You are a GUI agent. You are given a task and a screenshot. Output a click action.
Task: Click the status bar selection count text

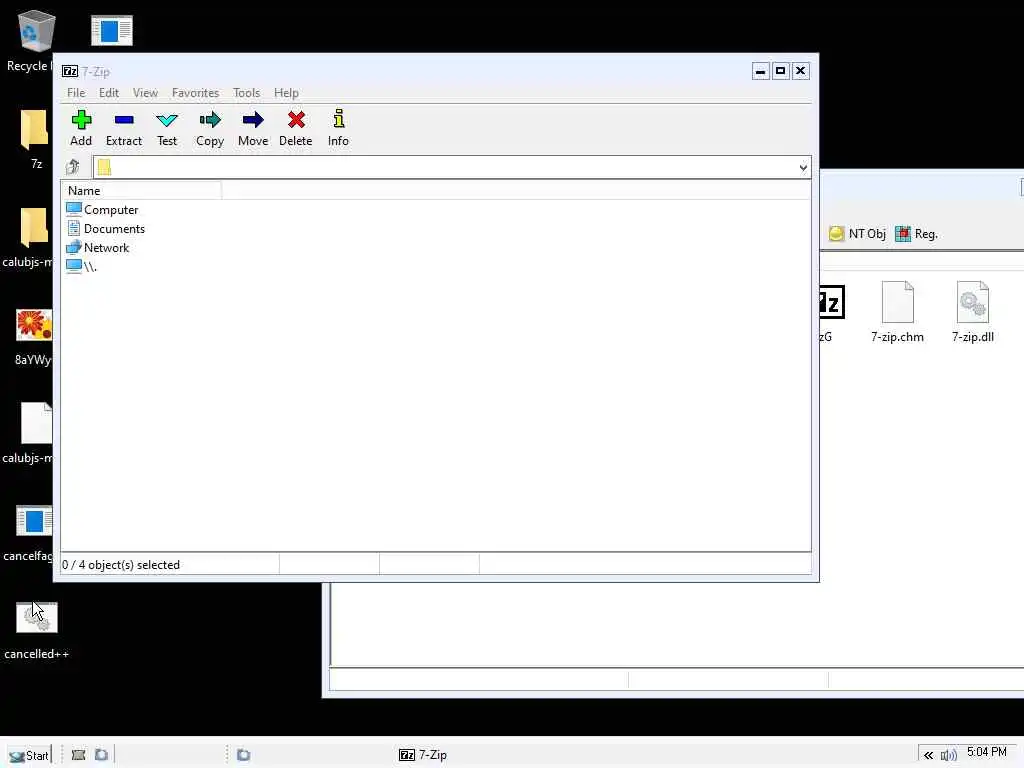point(121,565)
